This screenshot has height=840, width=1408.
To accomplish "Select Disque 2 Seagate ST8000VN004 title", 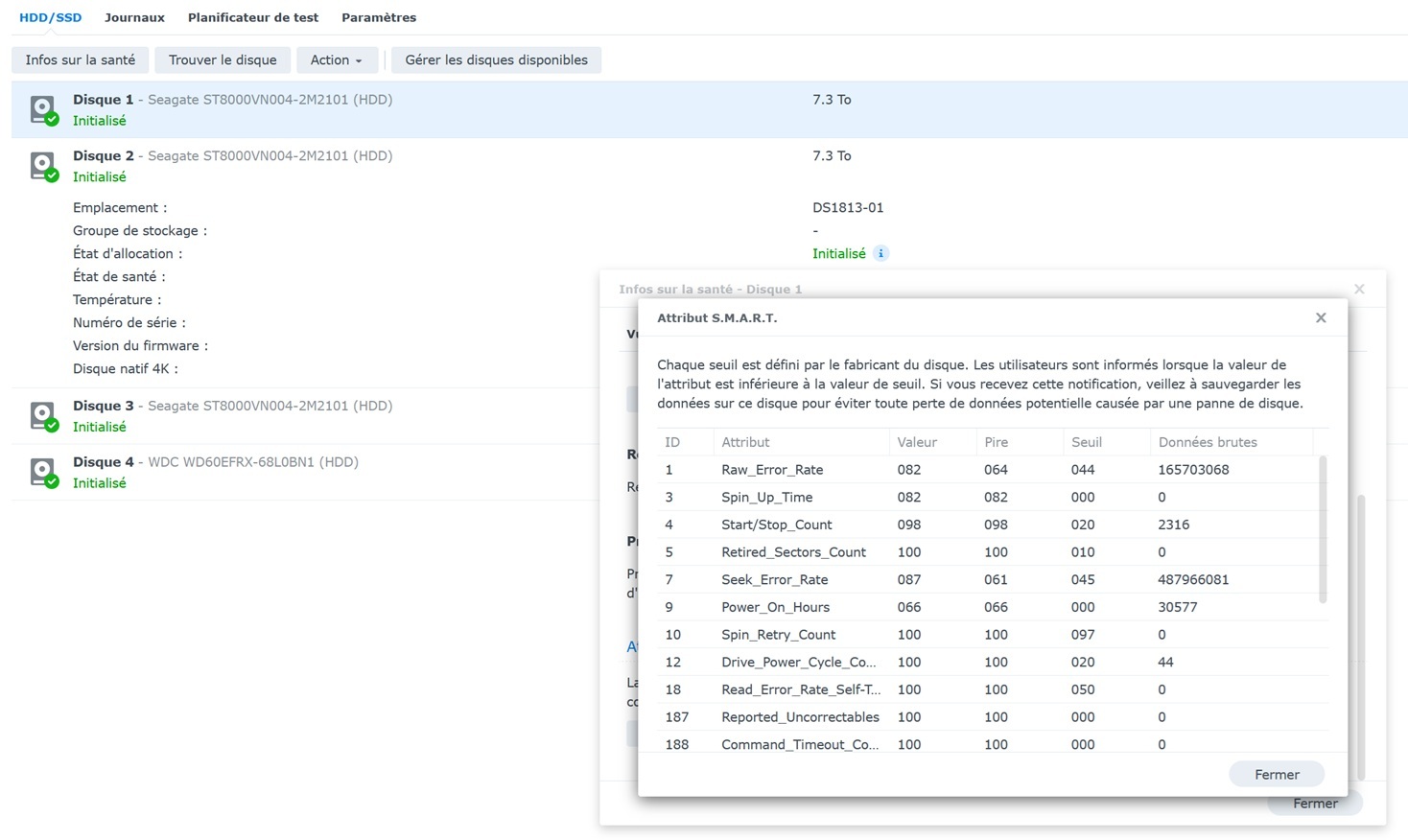I will point(232,155).
